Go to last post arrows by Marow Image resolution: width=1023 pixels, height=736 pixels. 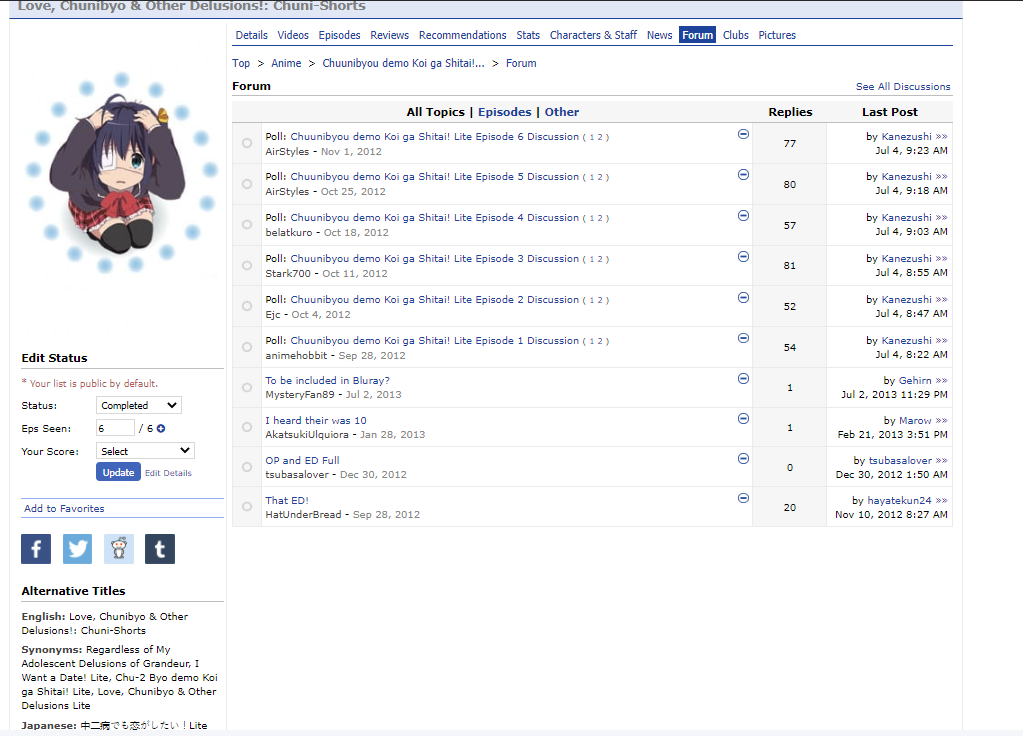[x=941, y=421]
